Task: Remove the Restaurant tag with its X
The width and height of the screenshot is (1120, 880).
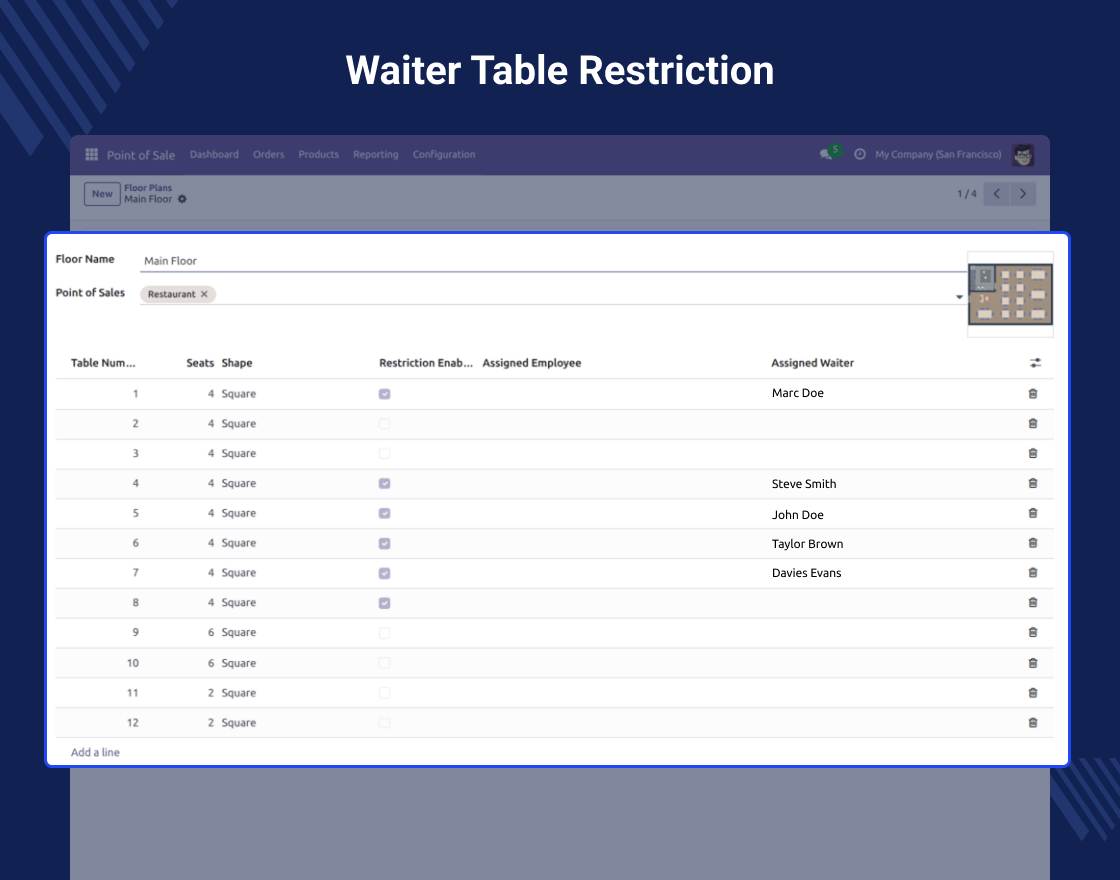Action: 204,294
